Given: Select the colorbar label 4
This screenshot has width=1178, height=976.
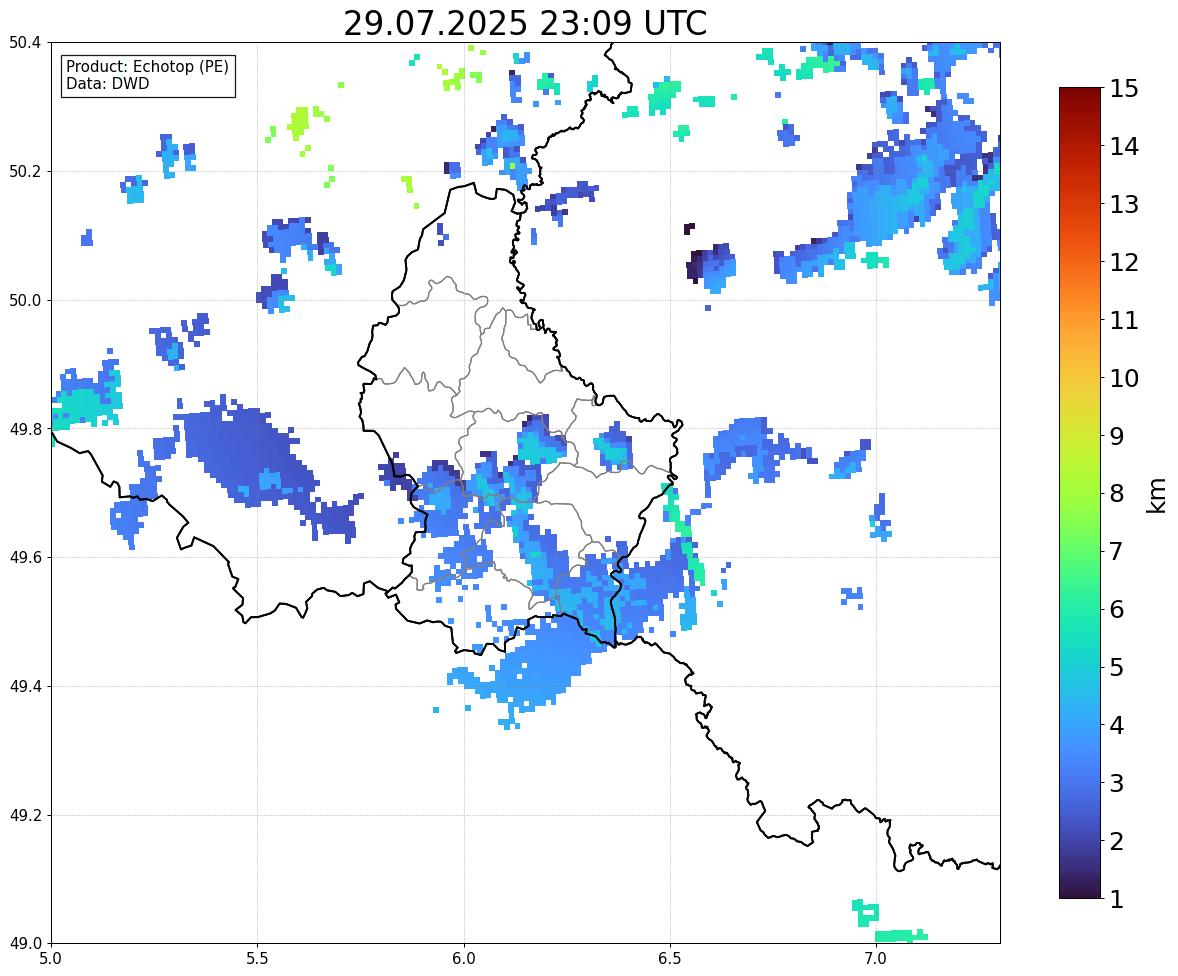Looking at the screenshot, I should click(1117, 725).
